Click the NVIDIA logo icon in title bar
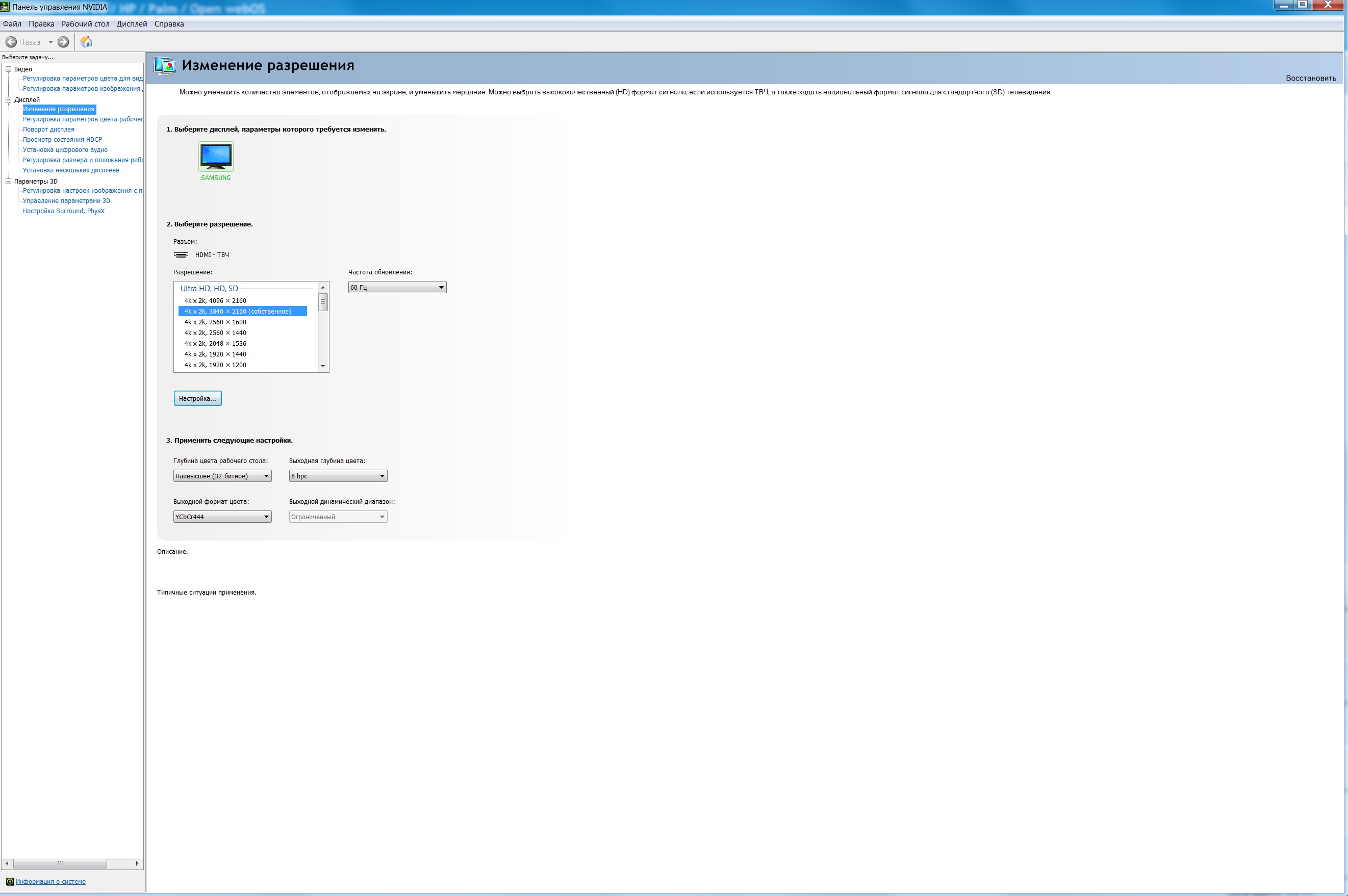Image resolution: width=1348 pixels, height=896 pixels. (x=5, y=7)
